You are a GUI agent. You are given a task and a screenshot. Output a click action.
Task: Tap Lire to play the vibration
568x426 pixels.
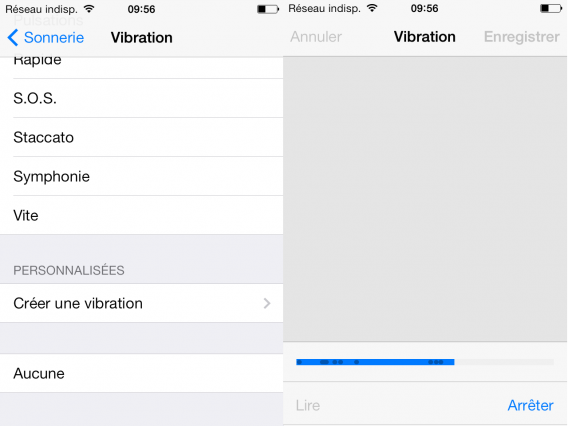click(x=308, y=405)
